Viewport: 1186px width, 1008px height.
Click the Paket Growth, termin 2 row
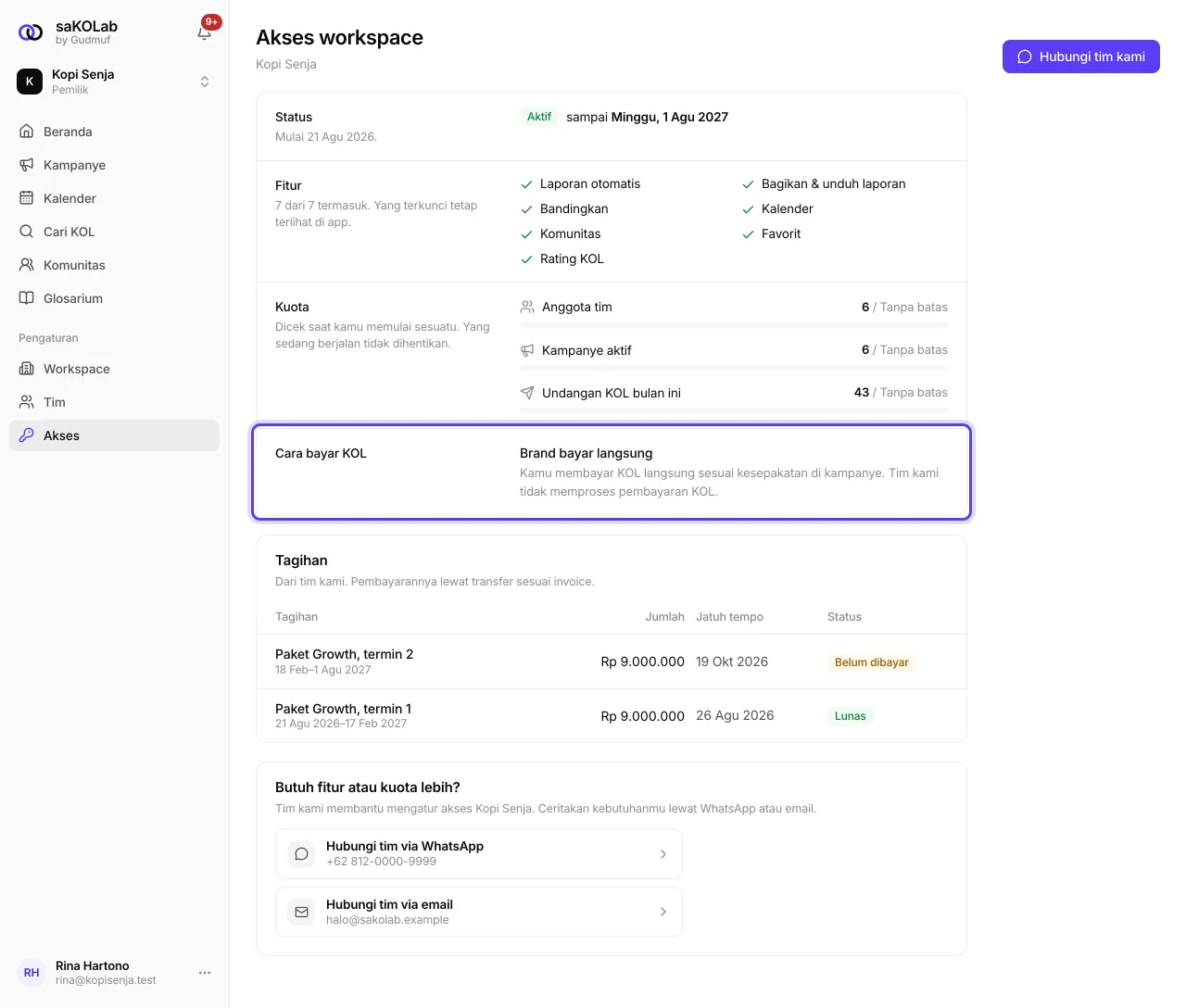pyautogui.click(x=612, y=661)
